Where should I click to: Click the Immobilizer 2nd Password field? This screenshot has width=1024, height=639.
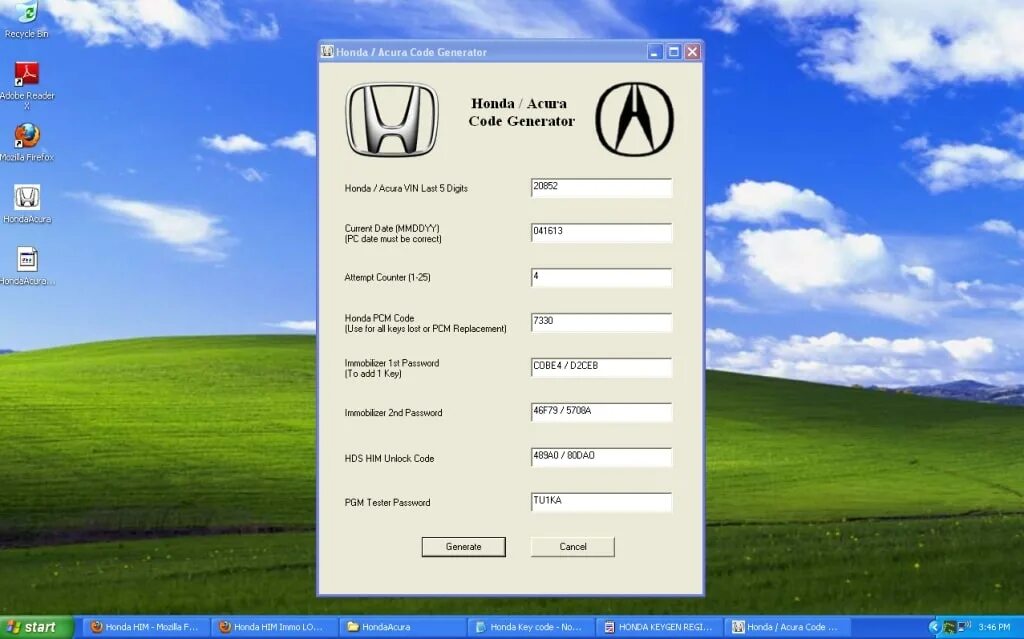601,412
